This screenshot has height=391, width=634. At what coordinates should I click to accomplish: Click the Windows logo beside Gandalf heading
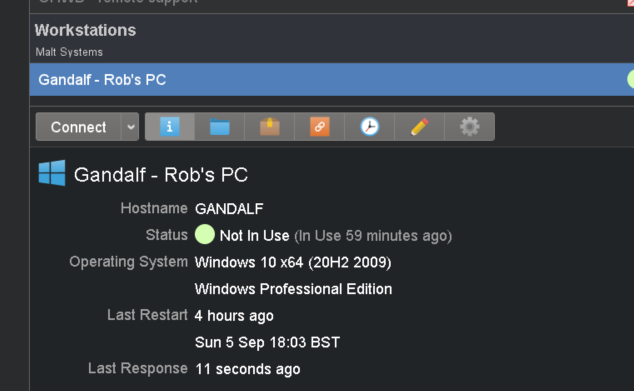(x=52, y=173)
